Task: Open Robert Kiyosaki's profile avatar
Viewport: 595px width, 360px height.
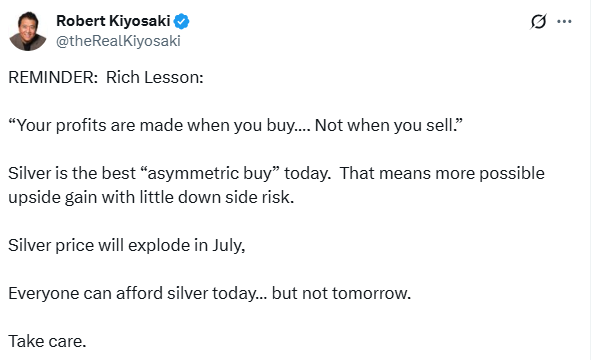Action: (28, 31)
